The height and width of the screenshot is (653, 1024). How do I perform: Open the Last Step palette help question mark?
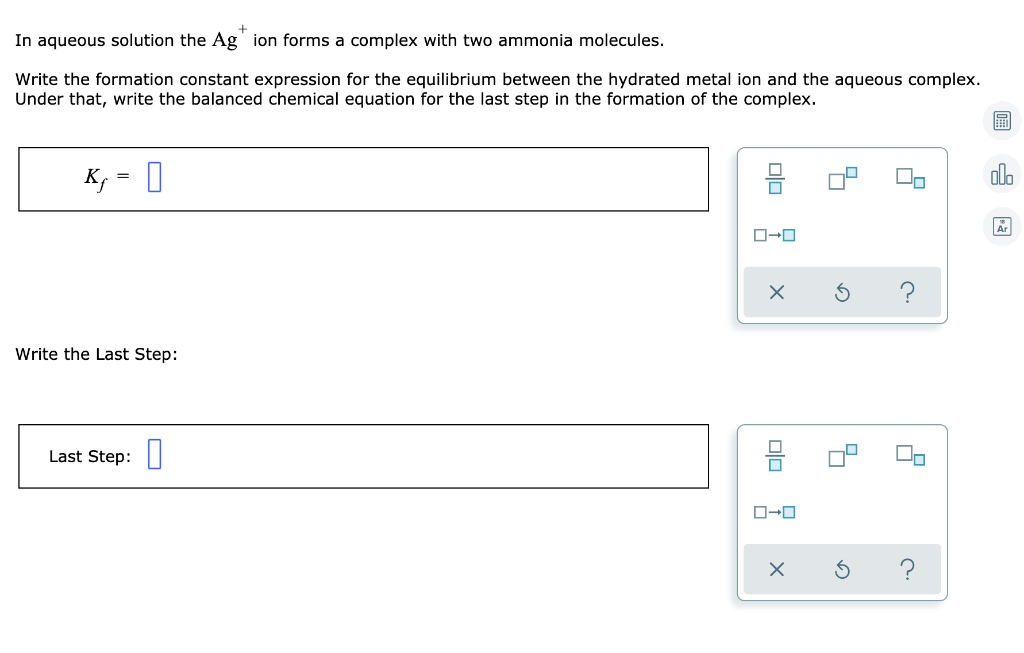907,569
